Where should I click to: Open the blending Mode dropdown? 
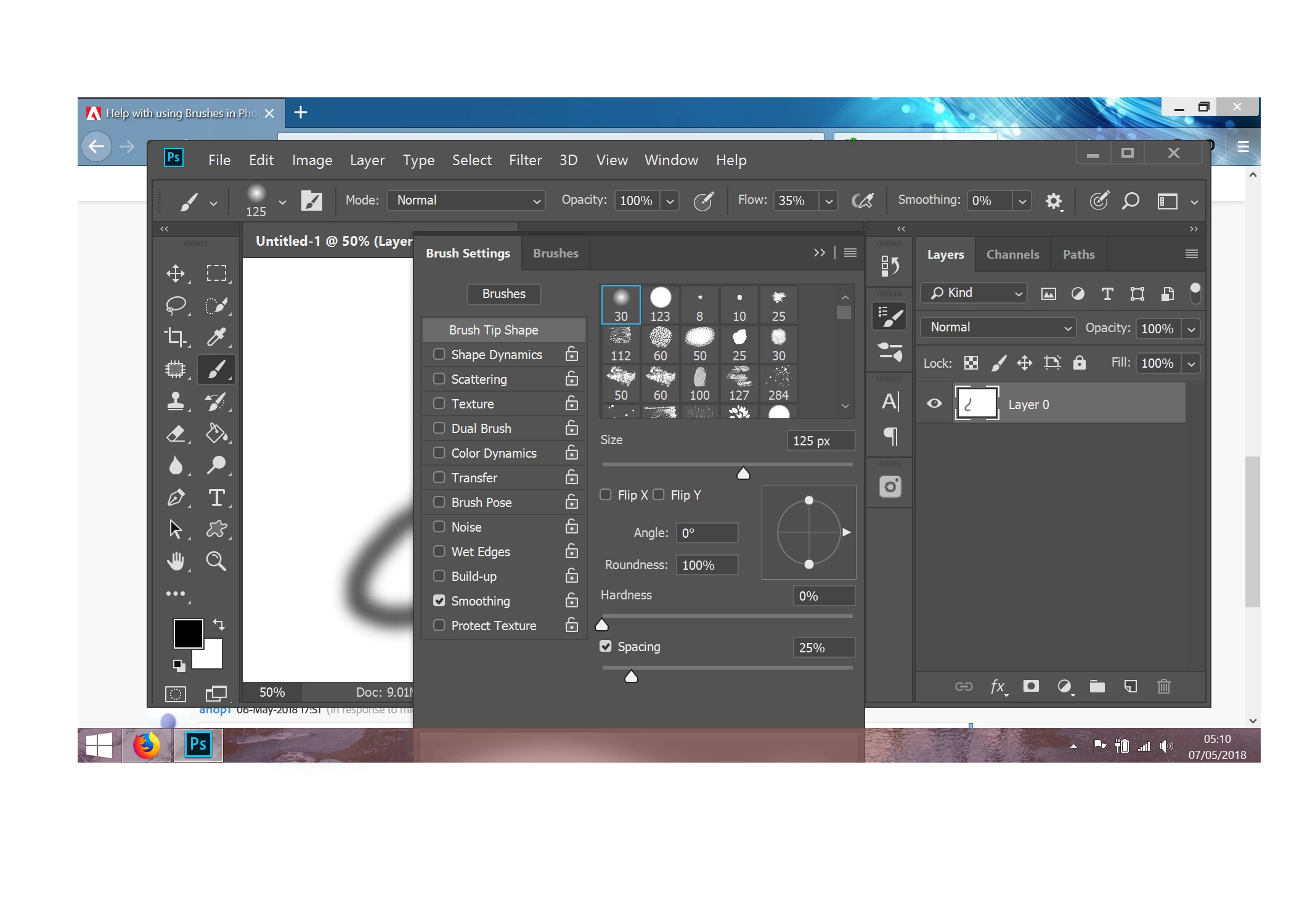tap(466, 200)
